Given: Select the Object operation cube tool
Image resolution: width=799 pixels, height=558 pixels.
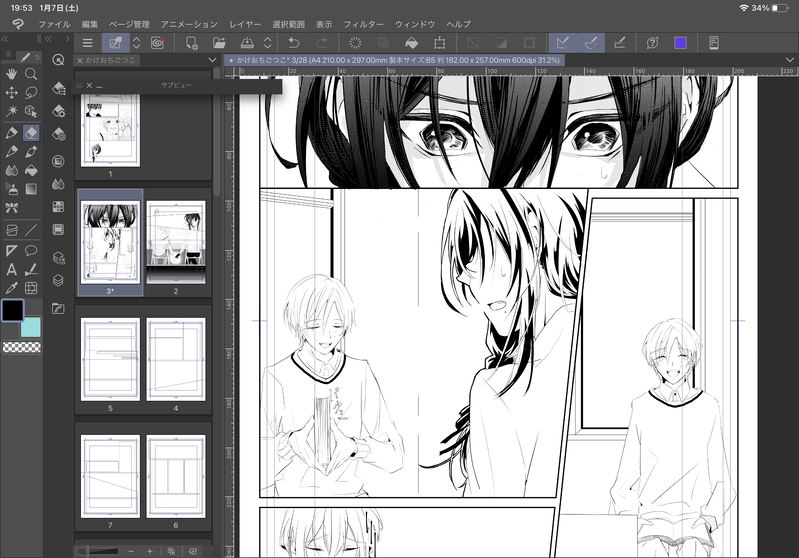Looking at the screenshot, I should click(x=31, y=111).
